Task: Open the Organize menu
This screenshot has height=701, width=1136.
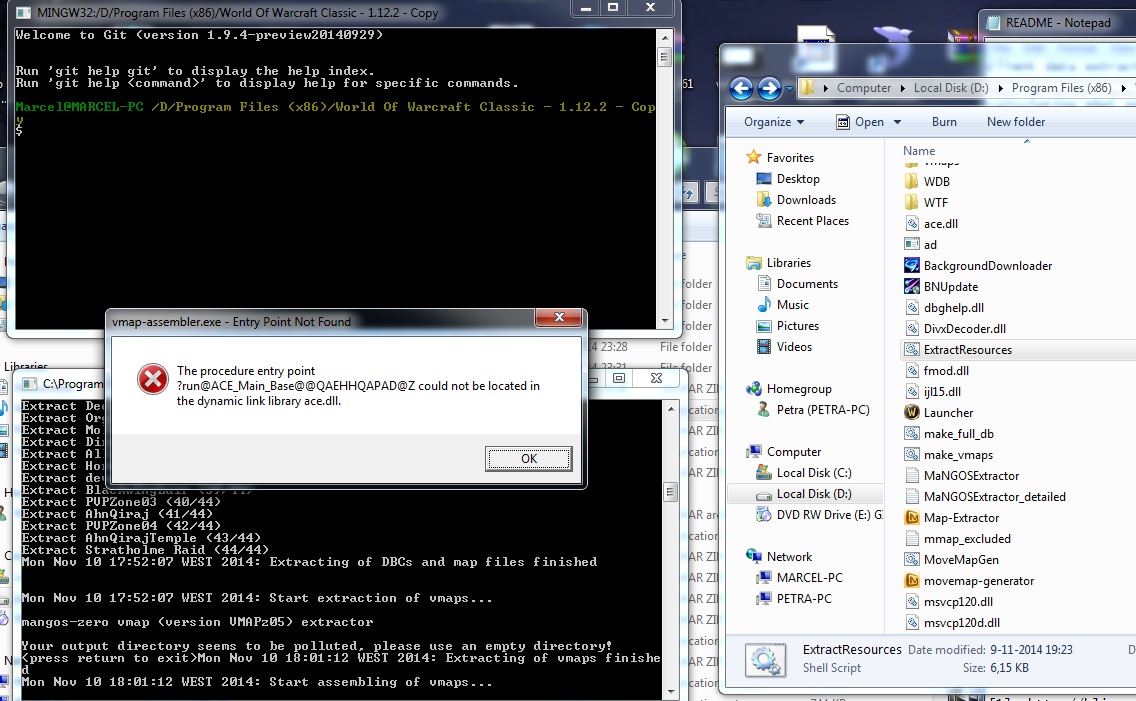Action: click(x=774, y=122)
